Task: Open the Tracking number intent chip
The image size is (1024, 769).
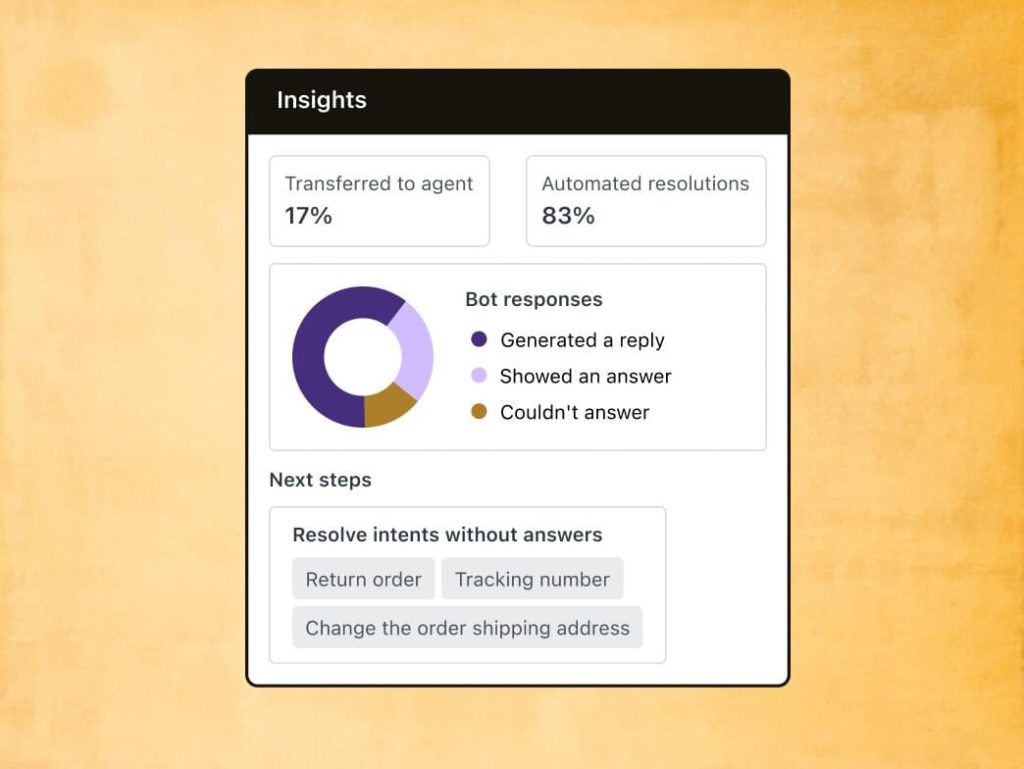Action: pos(532,579)
